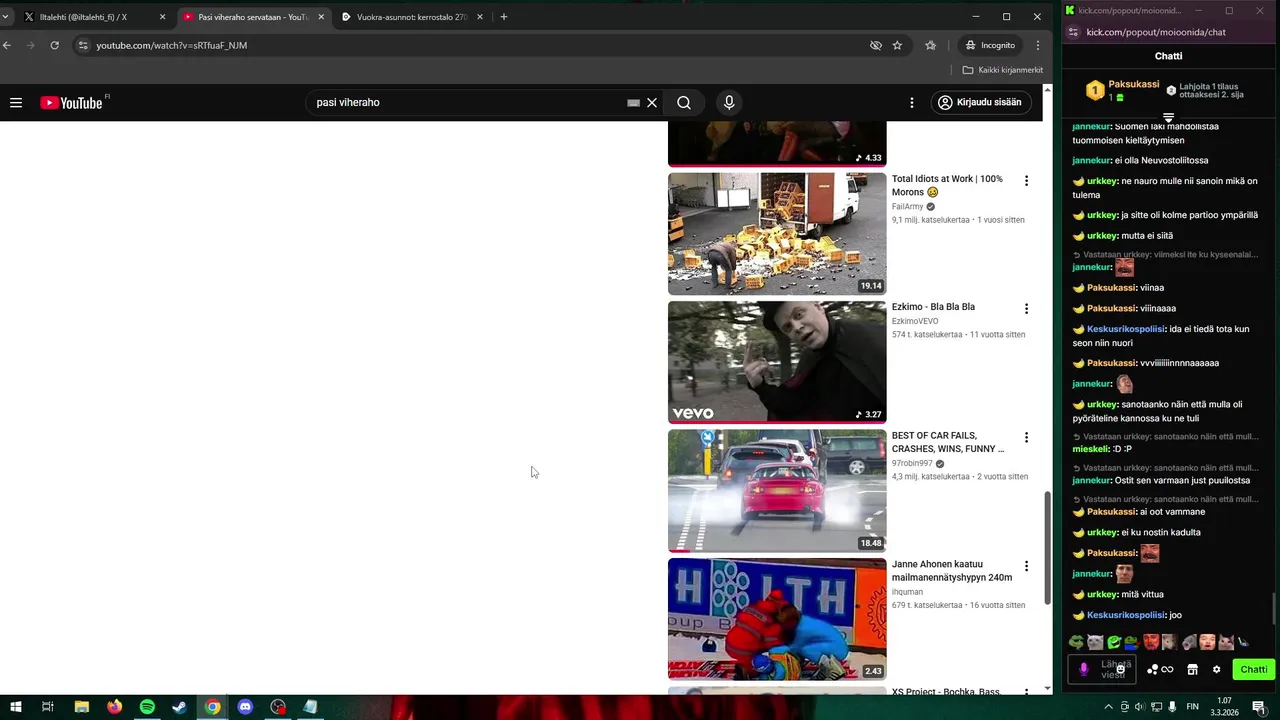
Task: Bookmark this page with the star icon
Action: point(897,45)
